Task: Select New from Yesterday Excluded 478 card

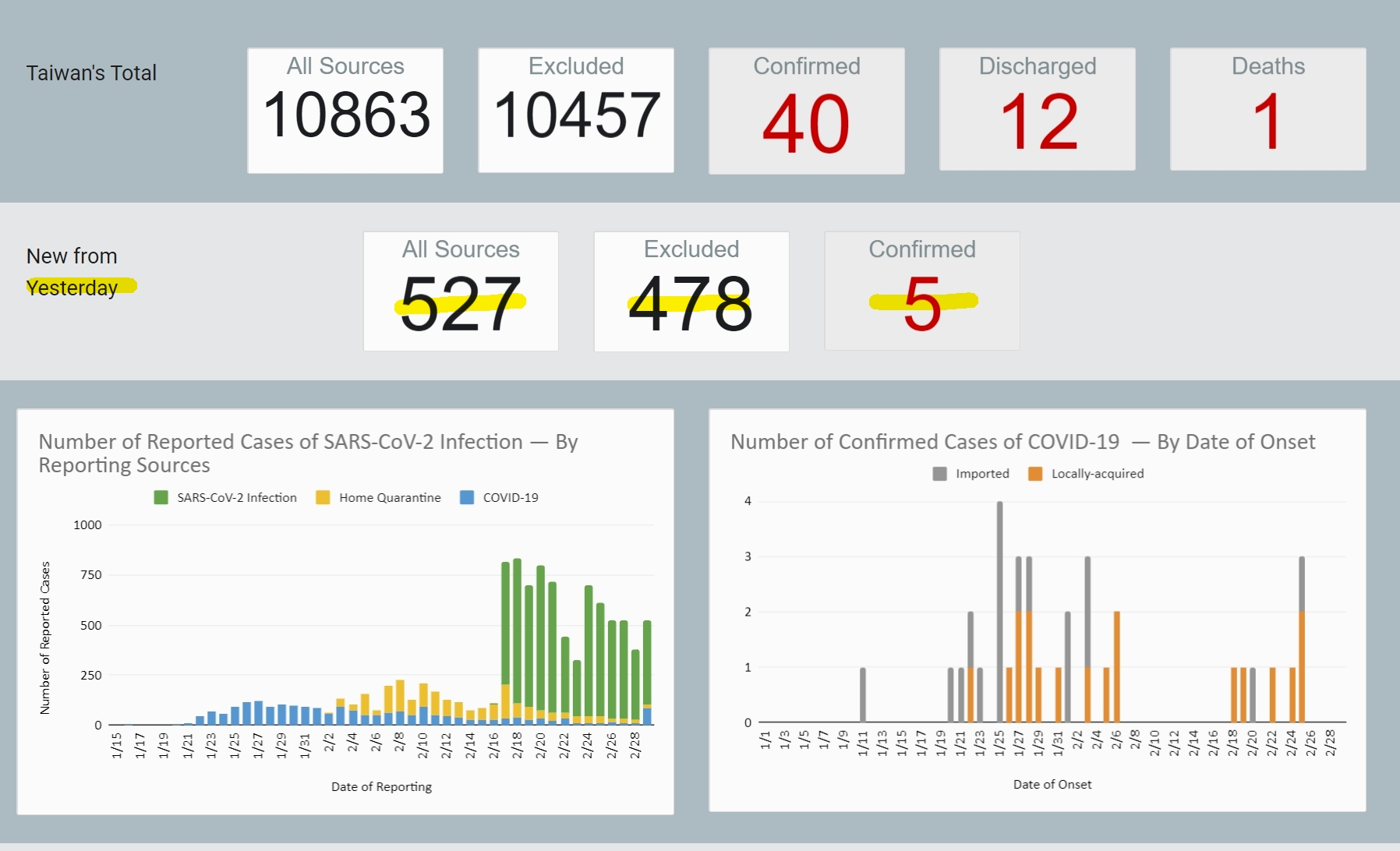Action: (x=691, y=291)
